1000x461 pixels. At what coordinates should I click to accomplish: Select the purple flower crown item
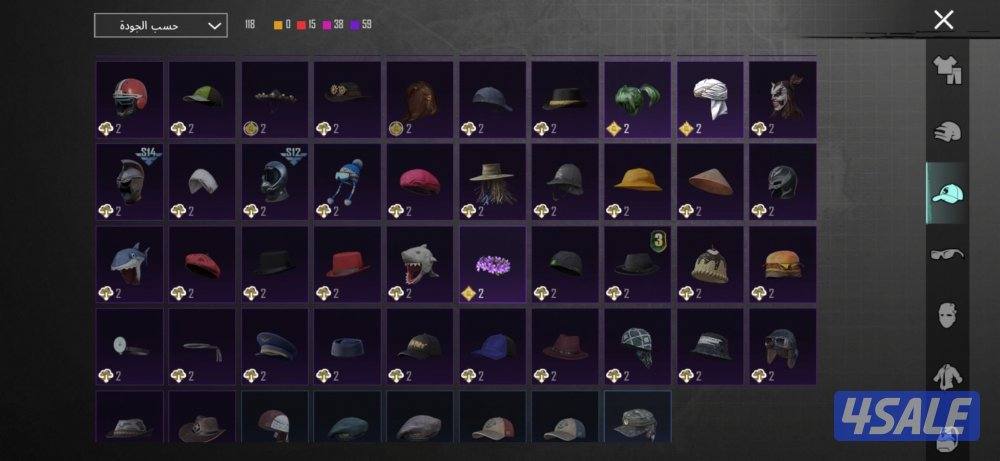point(492,264)
